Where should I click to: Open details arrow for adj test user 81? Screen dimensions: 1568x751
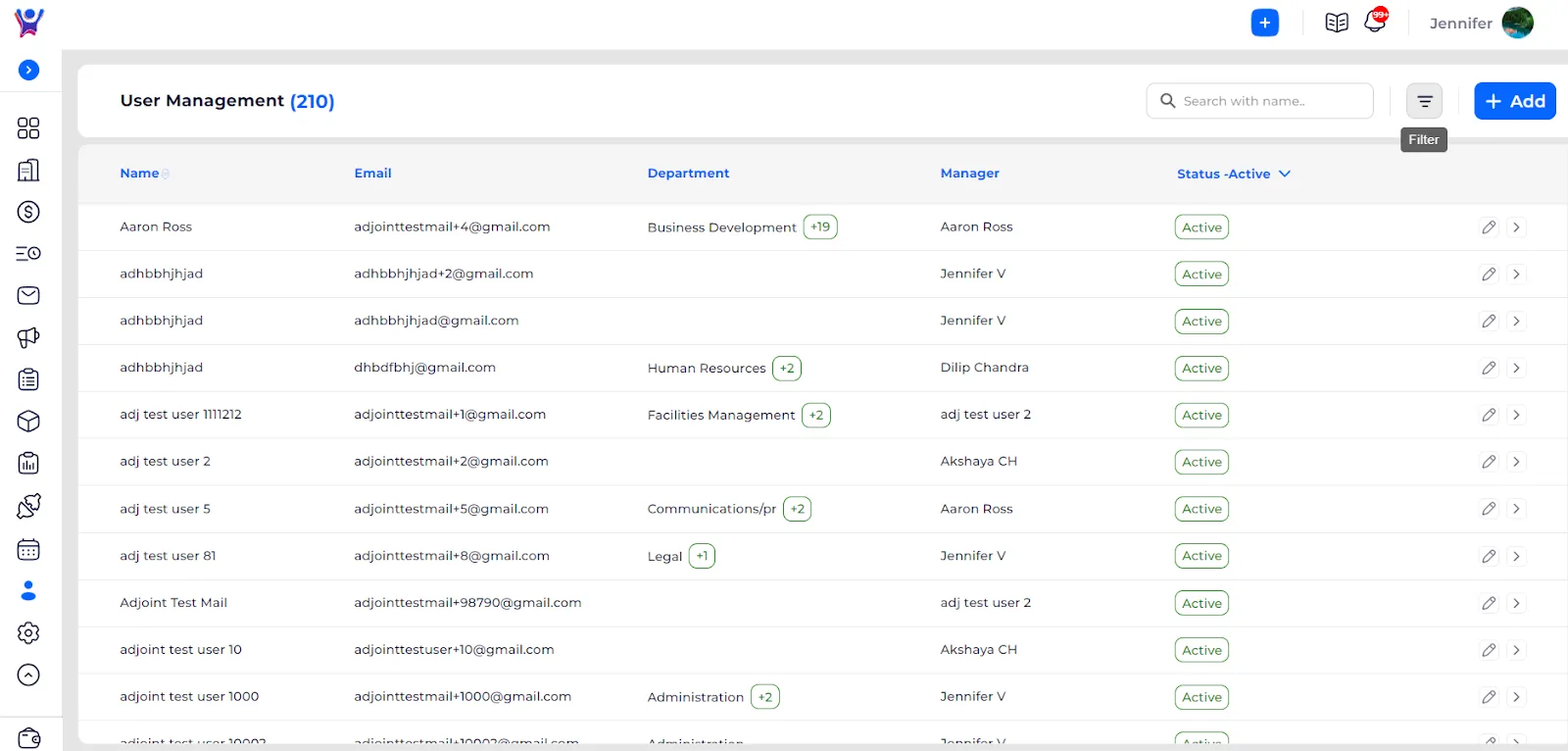1516,556
